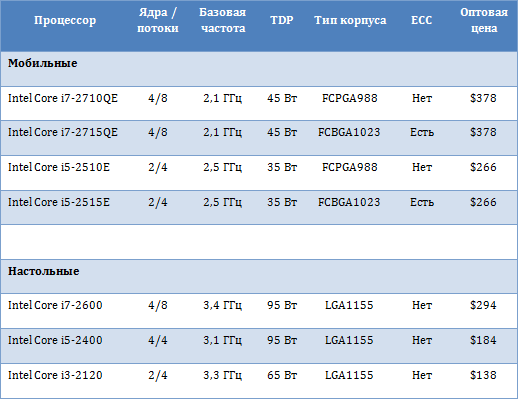Click 35 Вт TDP in i5-2515E row

tap(282, 202)
